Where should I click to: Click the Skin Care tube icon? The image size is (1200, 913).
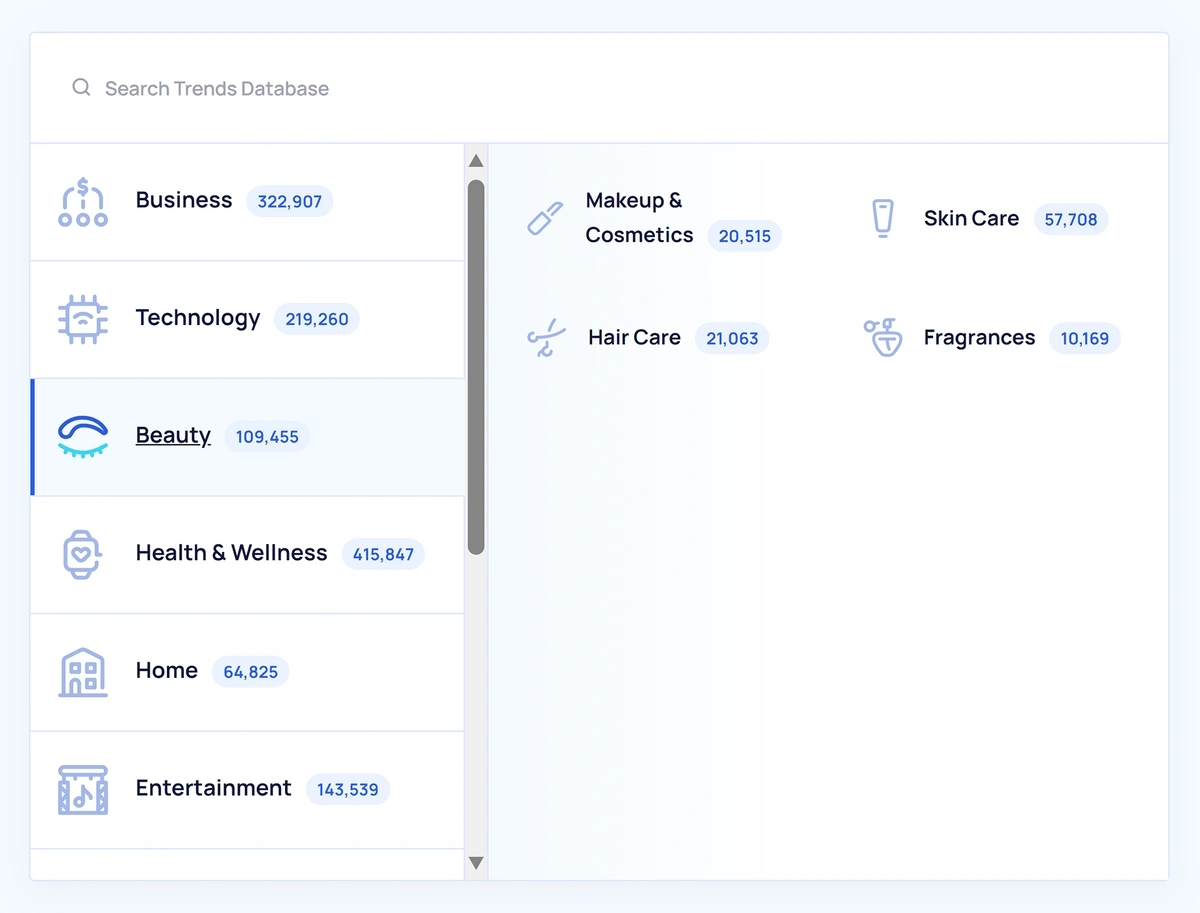pyautogui.click(x=882, y=218)
